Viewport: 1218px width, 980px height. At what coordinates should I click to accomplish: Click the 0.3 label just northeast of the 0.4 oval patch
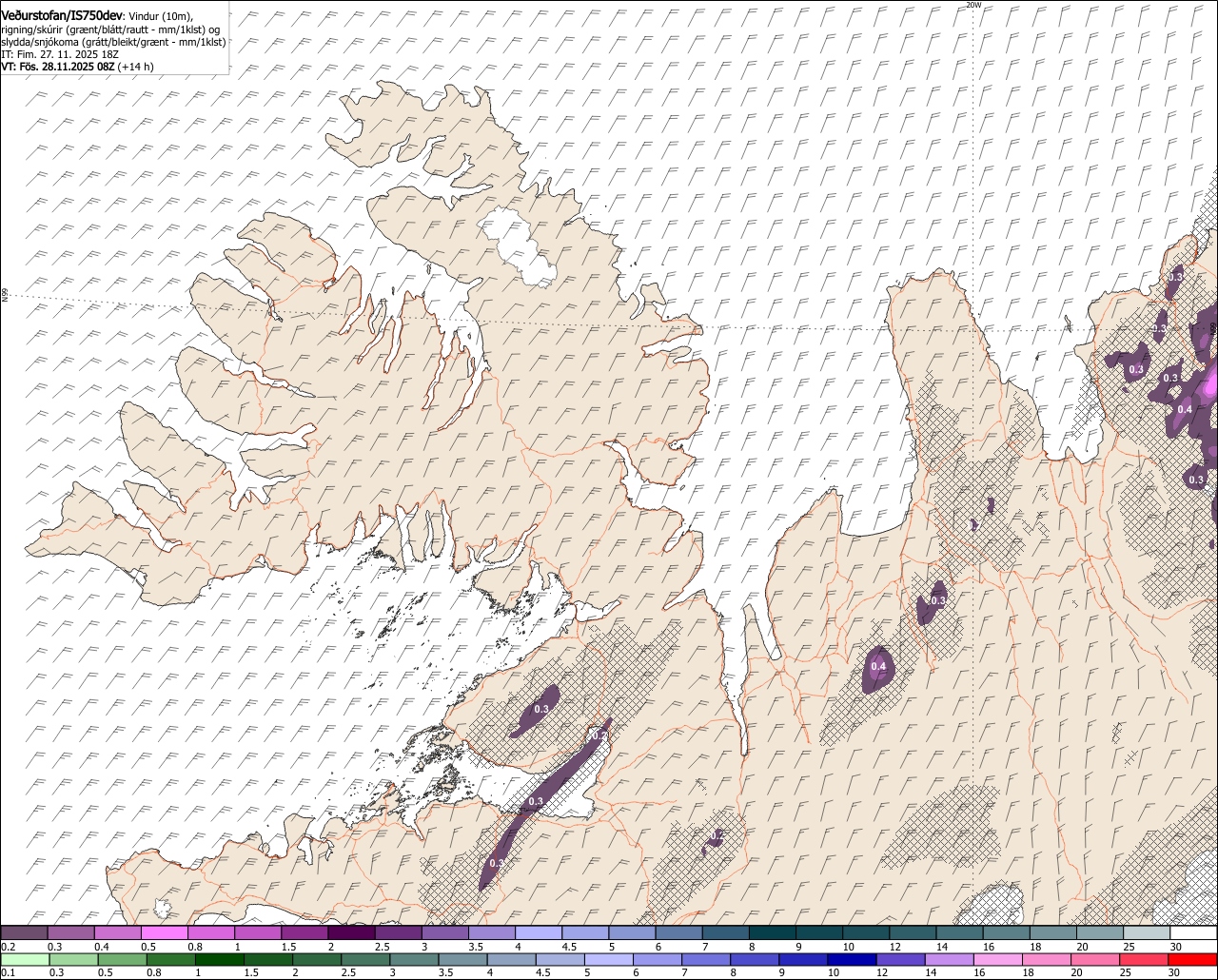[938, 601]
